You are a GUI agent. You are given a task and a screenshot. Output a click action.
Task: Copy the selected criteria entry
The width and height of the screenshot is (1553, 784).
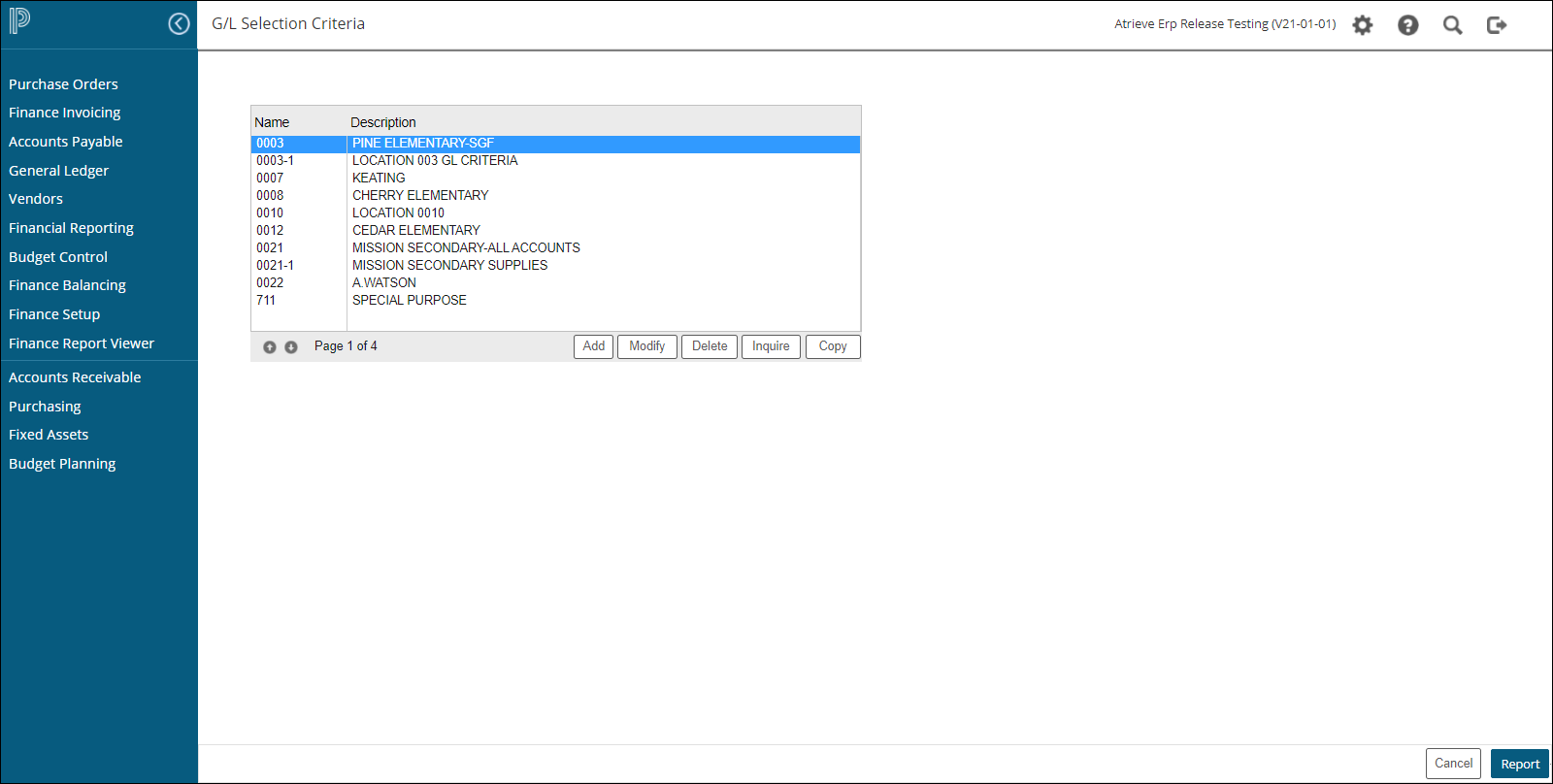coord(833,346)
